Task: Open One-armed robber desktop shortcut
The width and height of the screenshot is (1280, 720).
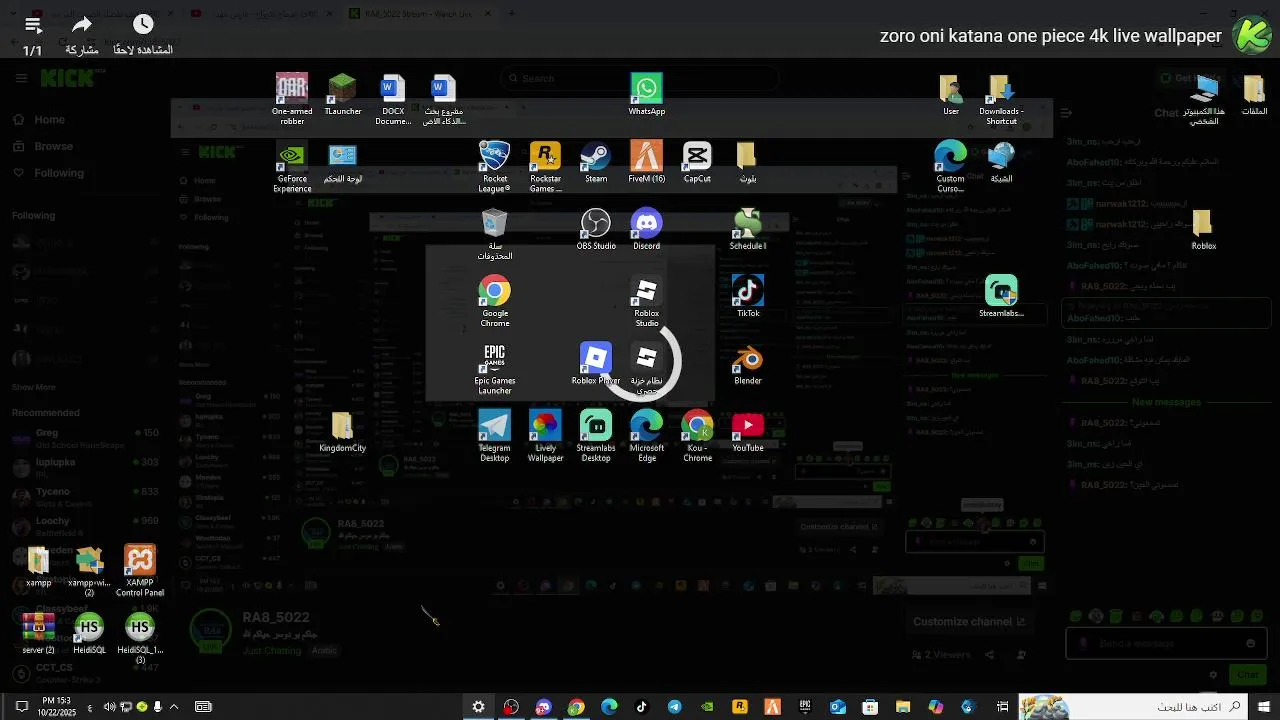Action: (x=292, y=99)
